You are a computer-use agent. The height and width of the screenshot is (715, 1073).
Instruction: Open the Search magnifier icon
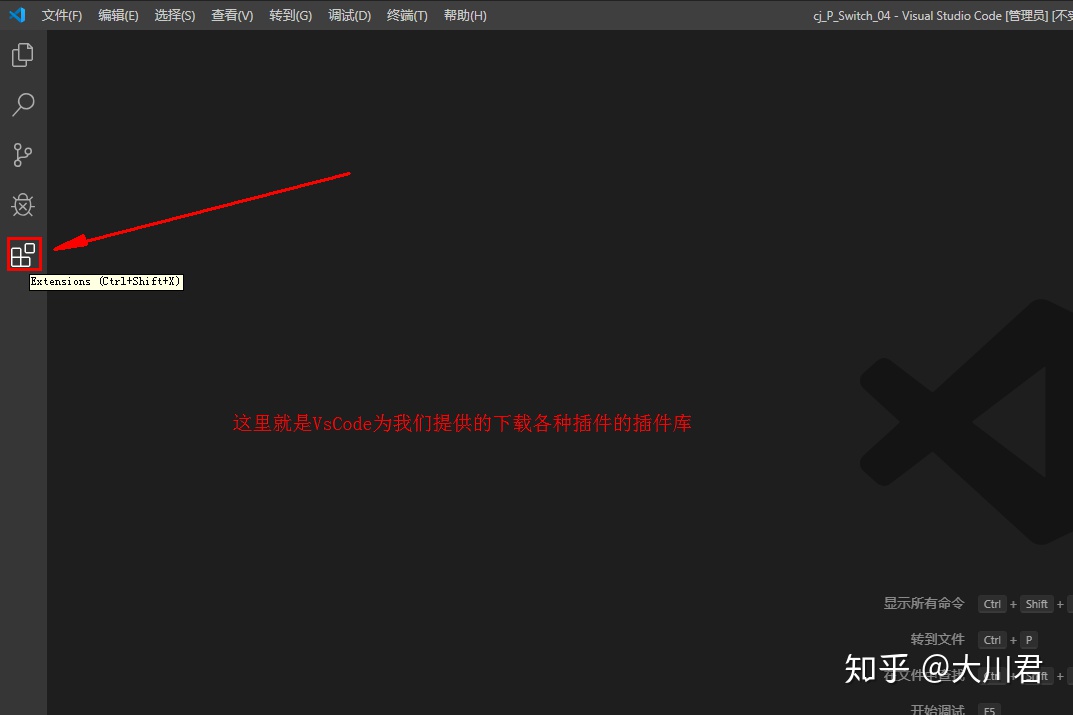point(23,105)
